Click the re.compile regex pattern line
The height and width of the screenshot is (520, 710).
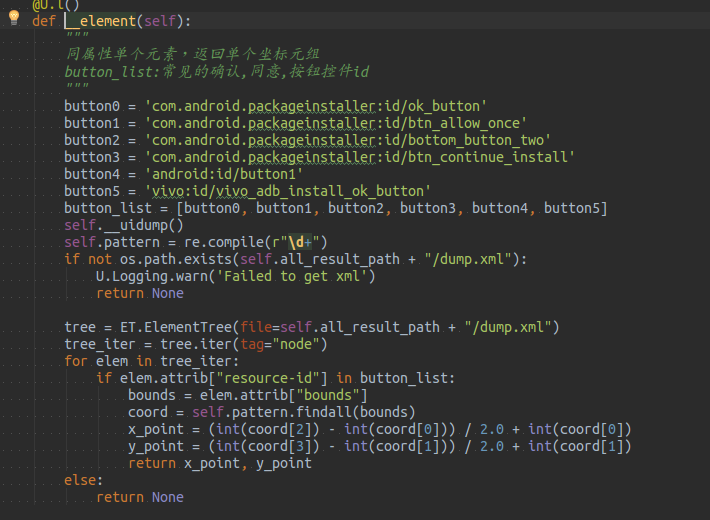click(195, 242)
